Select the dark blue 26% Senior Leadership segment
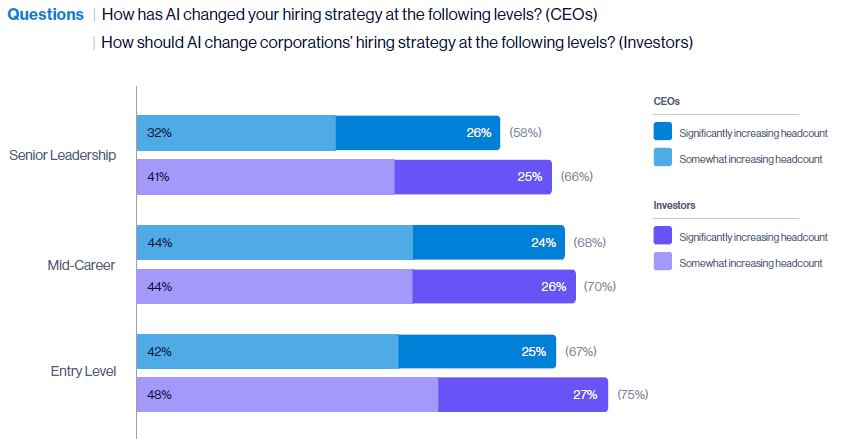 (x=417, y=132)
